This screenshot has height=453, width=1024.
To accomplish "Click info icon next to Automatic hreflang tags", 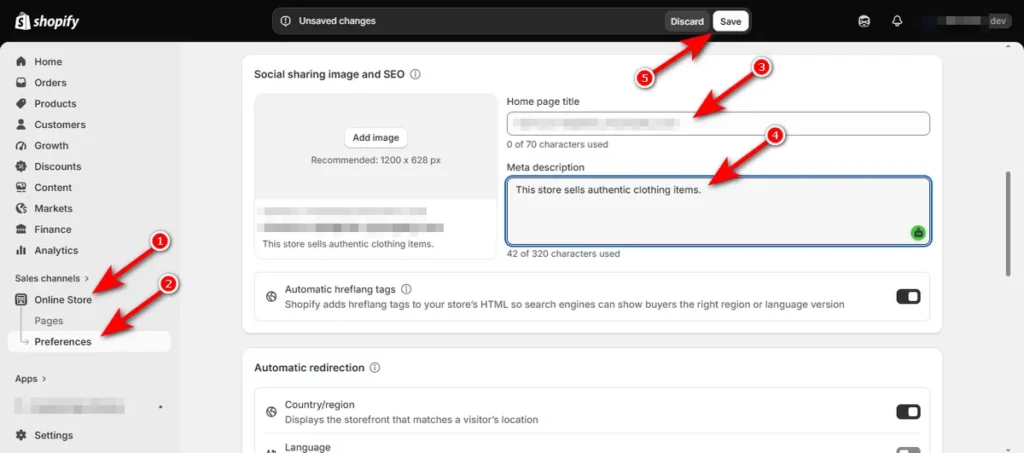I will [406, 289].
